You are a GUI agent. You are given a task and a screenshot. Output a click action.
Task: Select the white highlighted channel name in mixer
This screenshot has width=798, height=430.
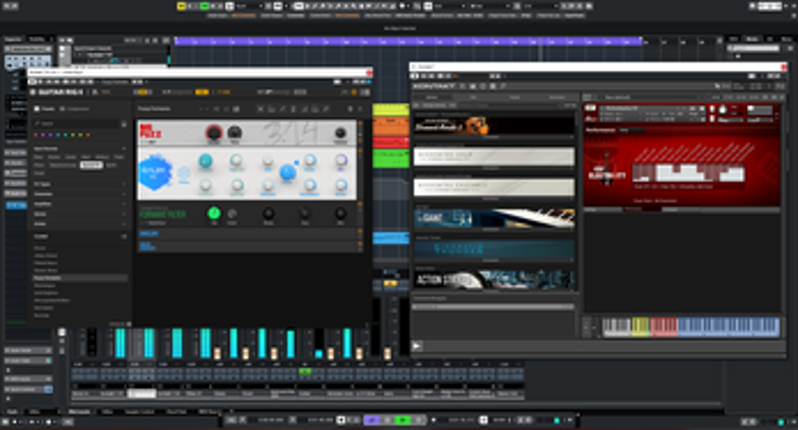click(x=141, y=393)
